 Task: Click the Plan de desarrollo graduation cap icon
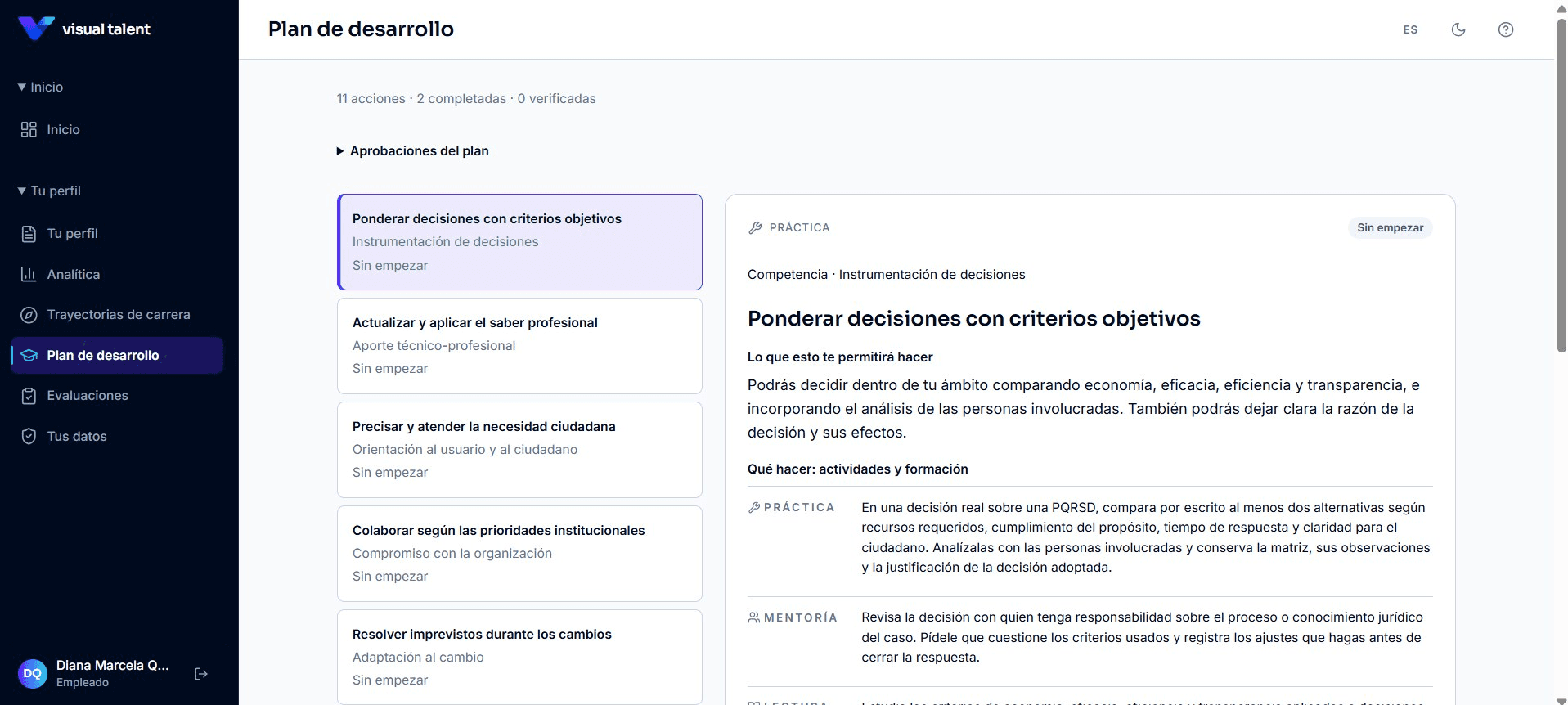pos(29,355)
